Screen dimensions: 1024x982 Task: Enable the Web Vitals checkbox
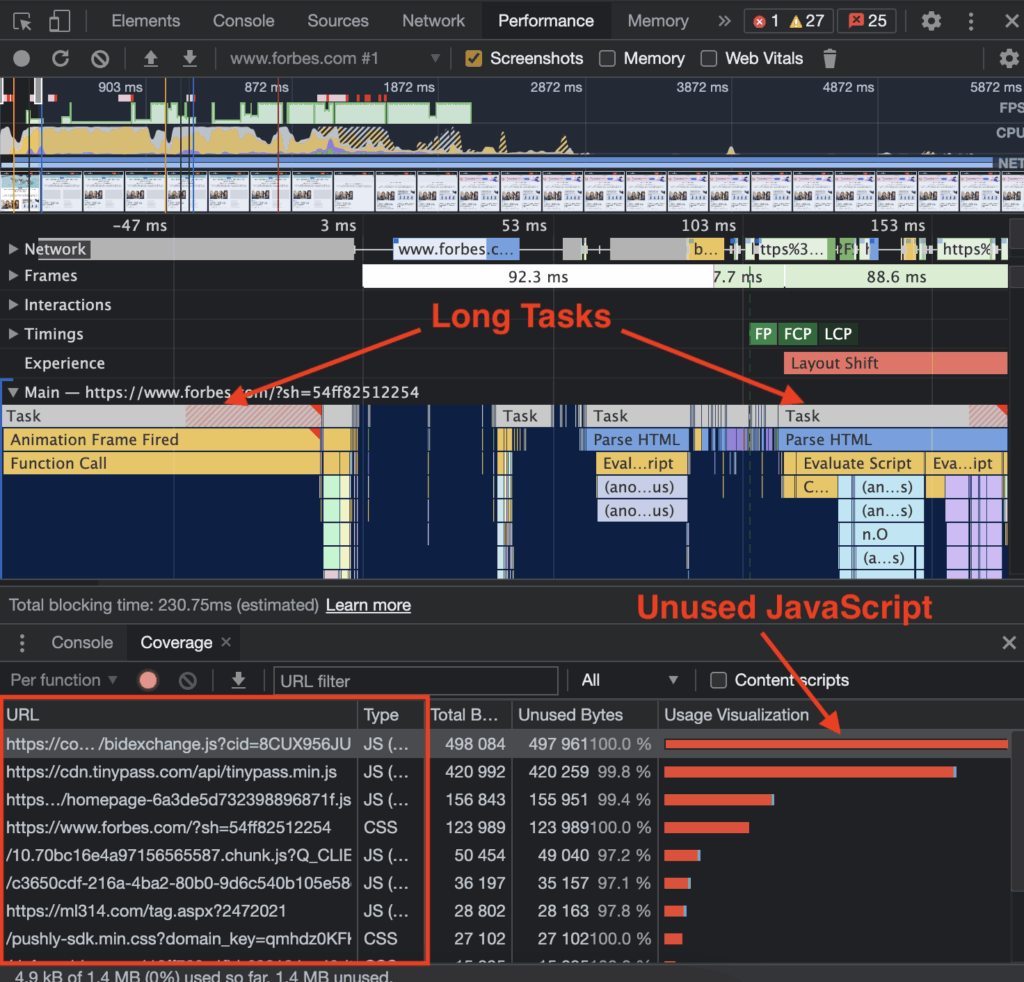(709, 58)
